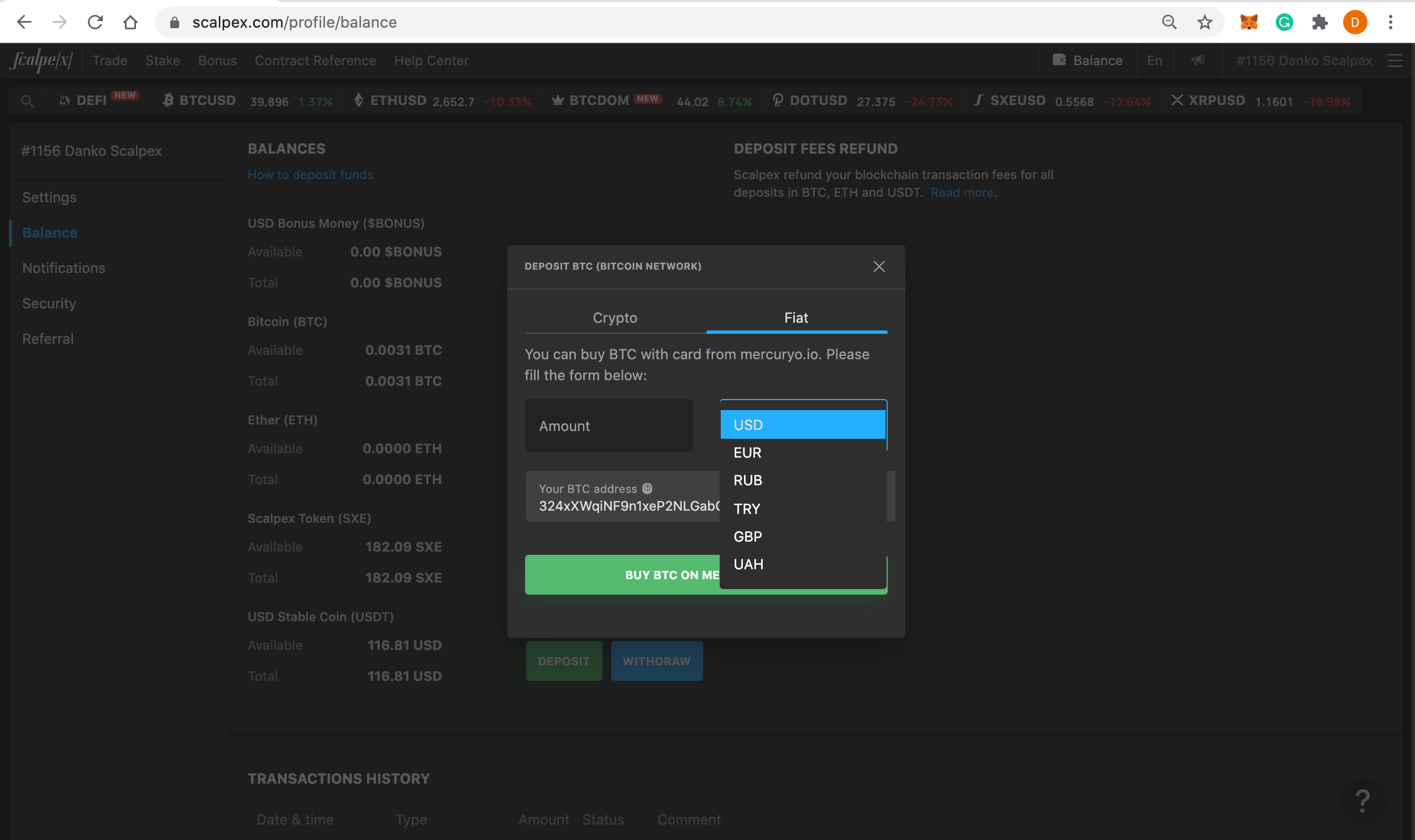Select the SXEUSD ticker
This screenshot has width=1415, height=840.
1061,101
